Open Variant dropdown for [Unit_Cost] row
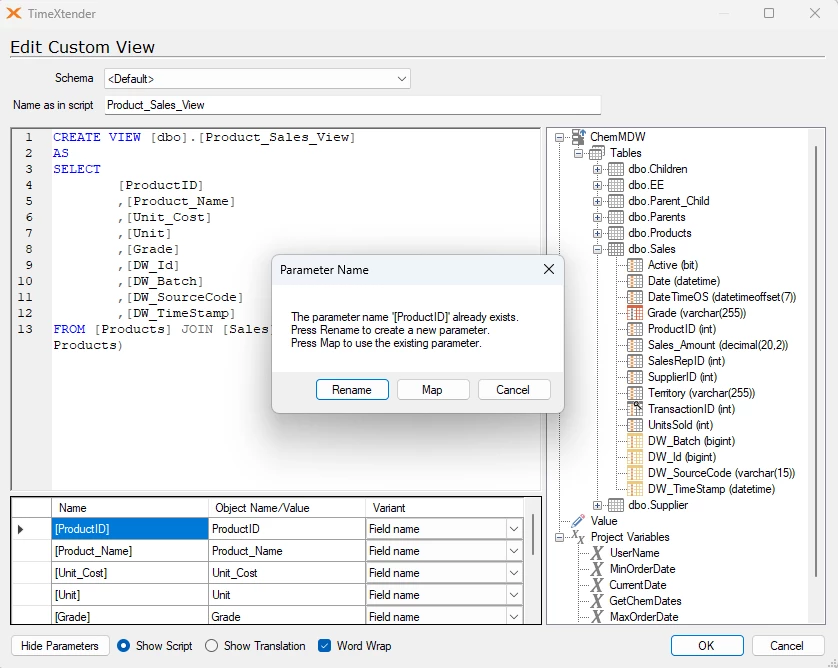The height and width of the screenshot is (668, 838). tap(514, 573)
